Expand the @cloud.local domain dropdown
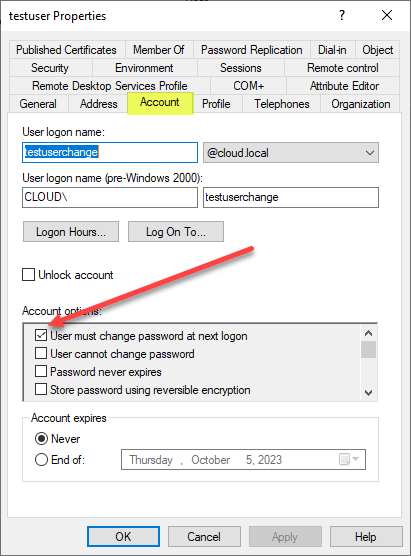411x556 pixels. (x=291, y=153)
